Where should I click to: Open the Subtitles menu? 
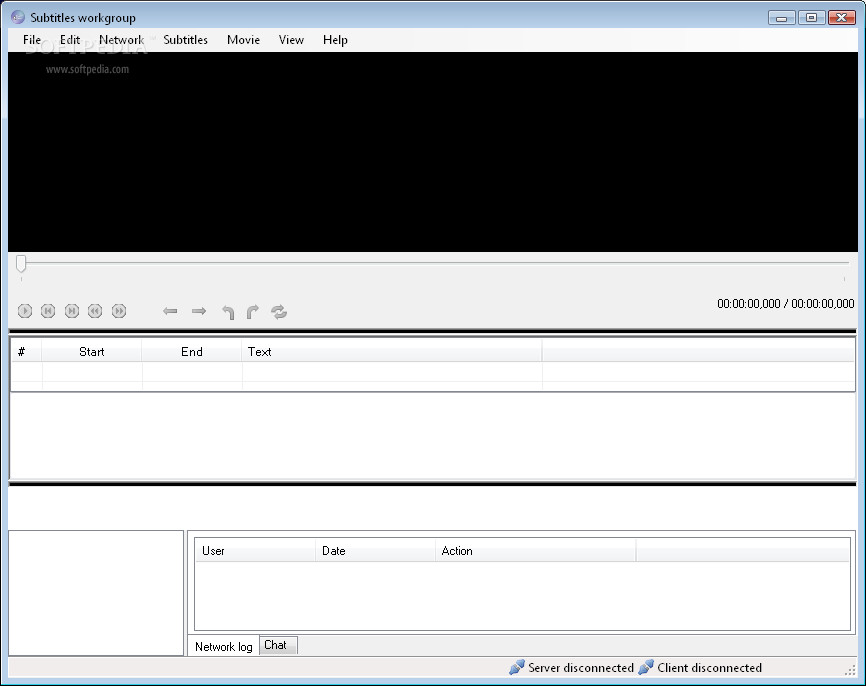(x=186, y=40)
